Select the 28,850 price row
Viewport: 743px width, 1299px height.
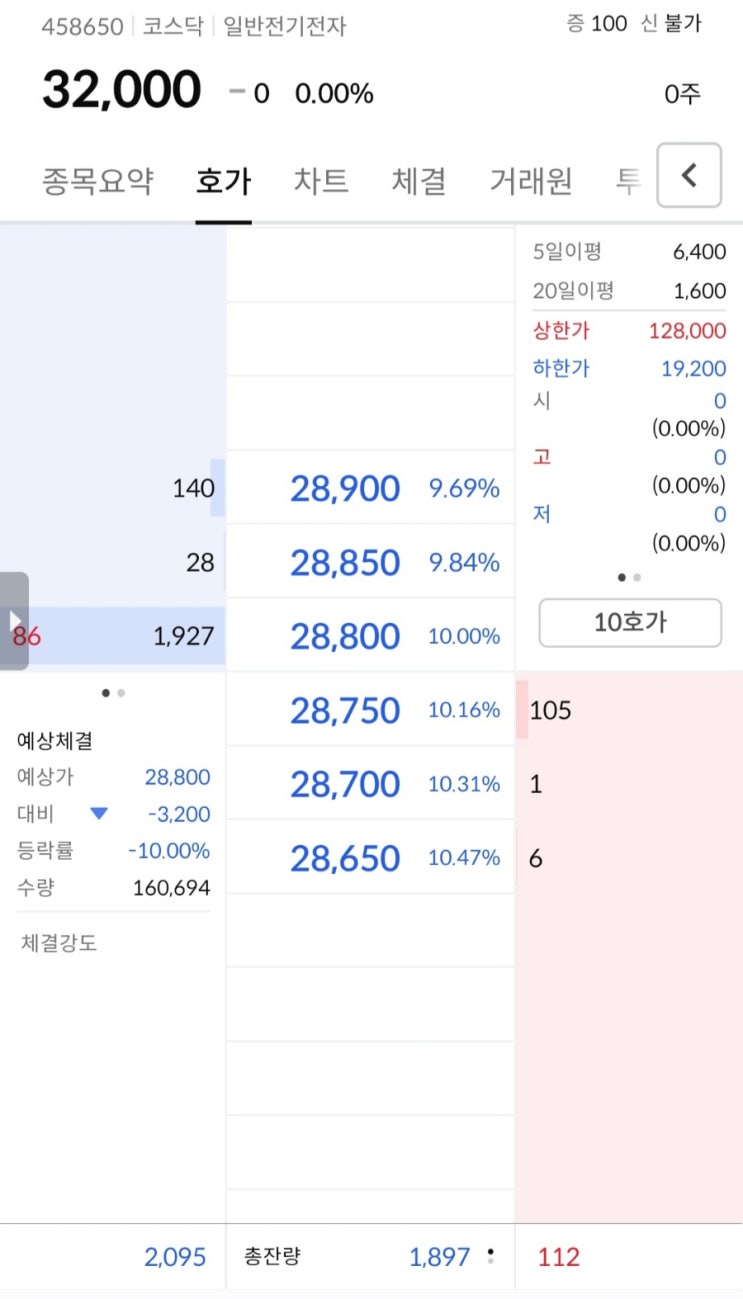click(370, 562)
